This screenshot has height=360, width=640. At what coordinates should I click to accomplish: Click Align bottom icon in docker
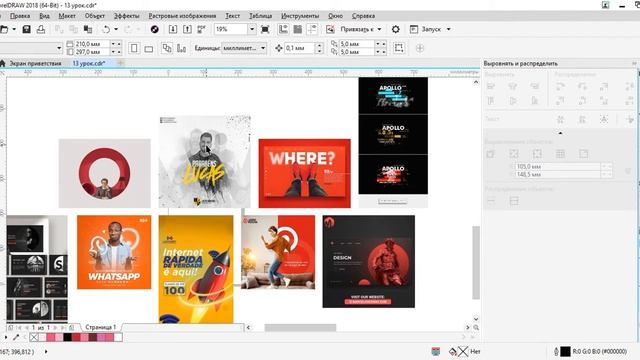534,100
